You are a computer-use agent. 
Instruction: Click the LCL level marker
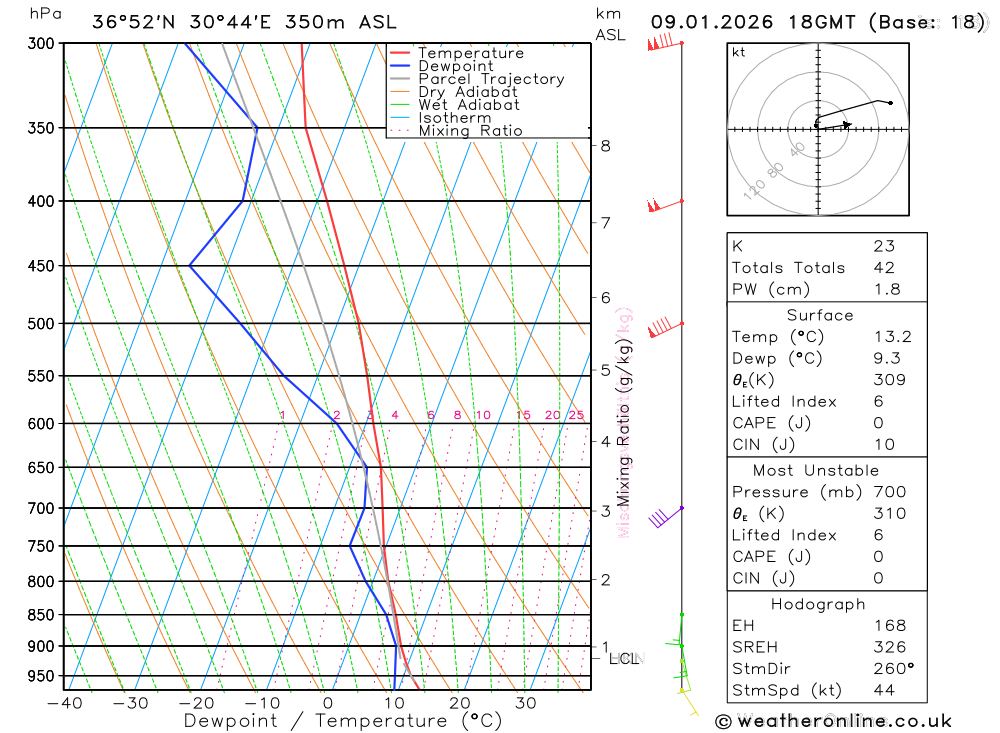(x=623, y=658)
